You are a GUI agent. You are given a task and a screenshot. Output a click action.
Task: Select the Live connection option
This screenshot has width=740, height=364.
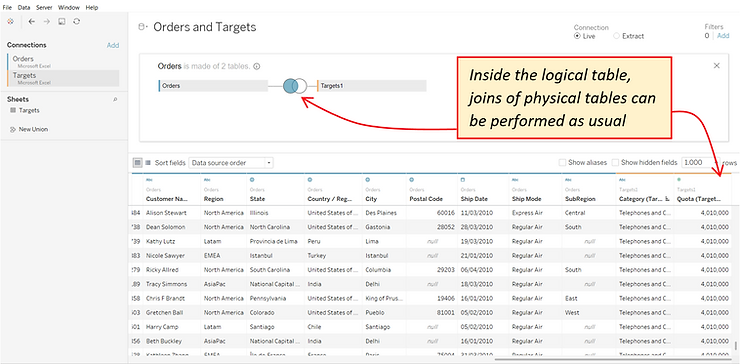point(577,36)
